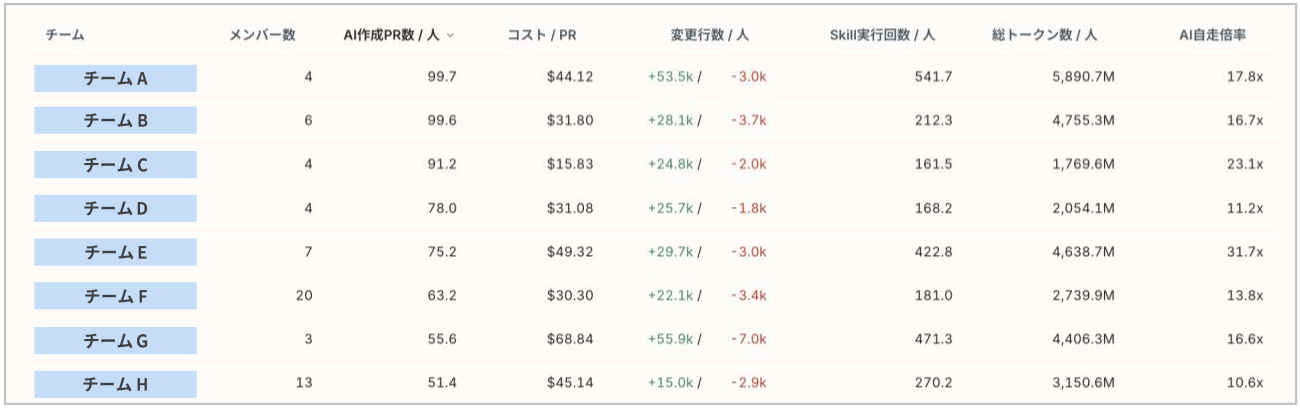Sort by the メンバー数 column header

pyautogui.click(x=263, y=35)
